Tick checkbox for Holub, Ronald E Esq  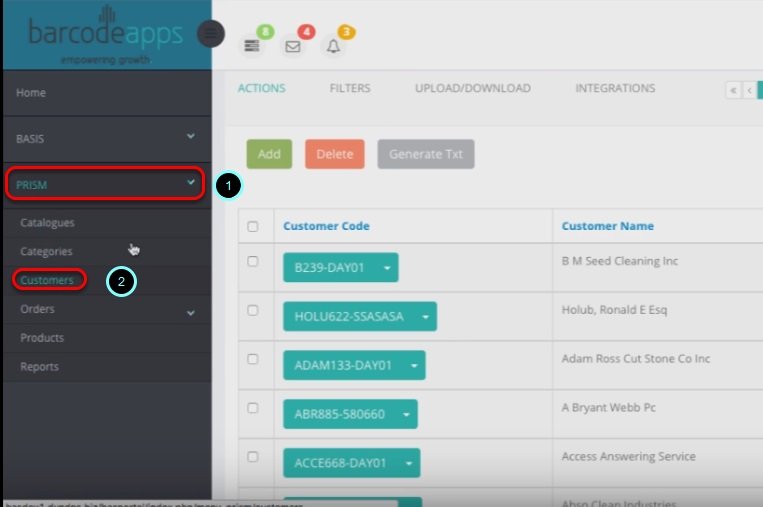253,310
